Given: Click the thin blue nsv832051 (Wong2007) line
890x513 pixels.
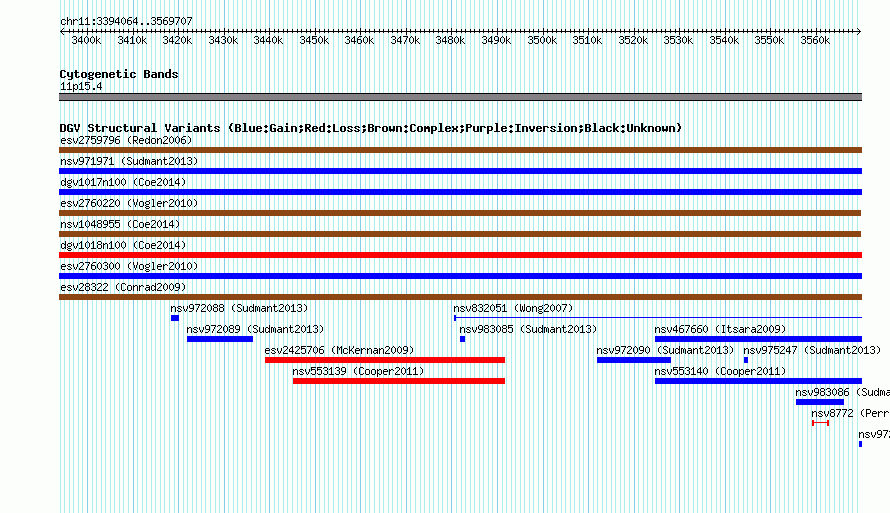Looking at the screenshot, I should tap(658, 318).
